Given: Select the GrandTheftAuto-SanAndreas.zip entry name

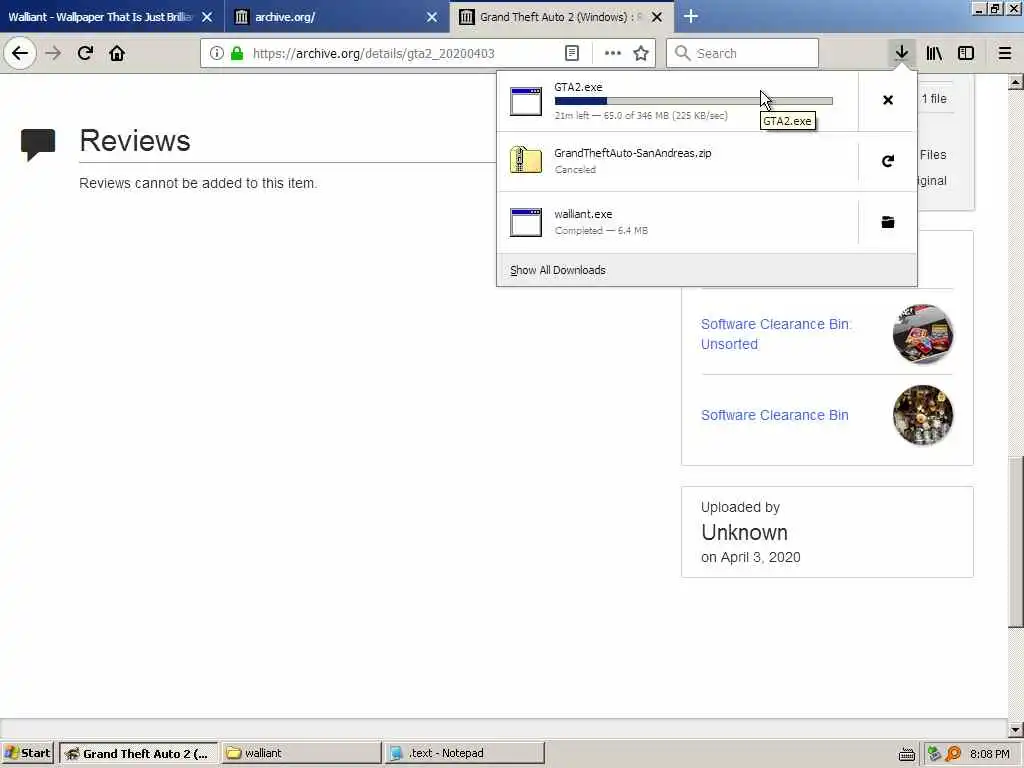Looking at the screenshot, I should pos(633,153).
